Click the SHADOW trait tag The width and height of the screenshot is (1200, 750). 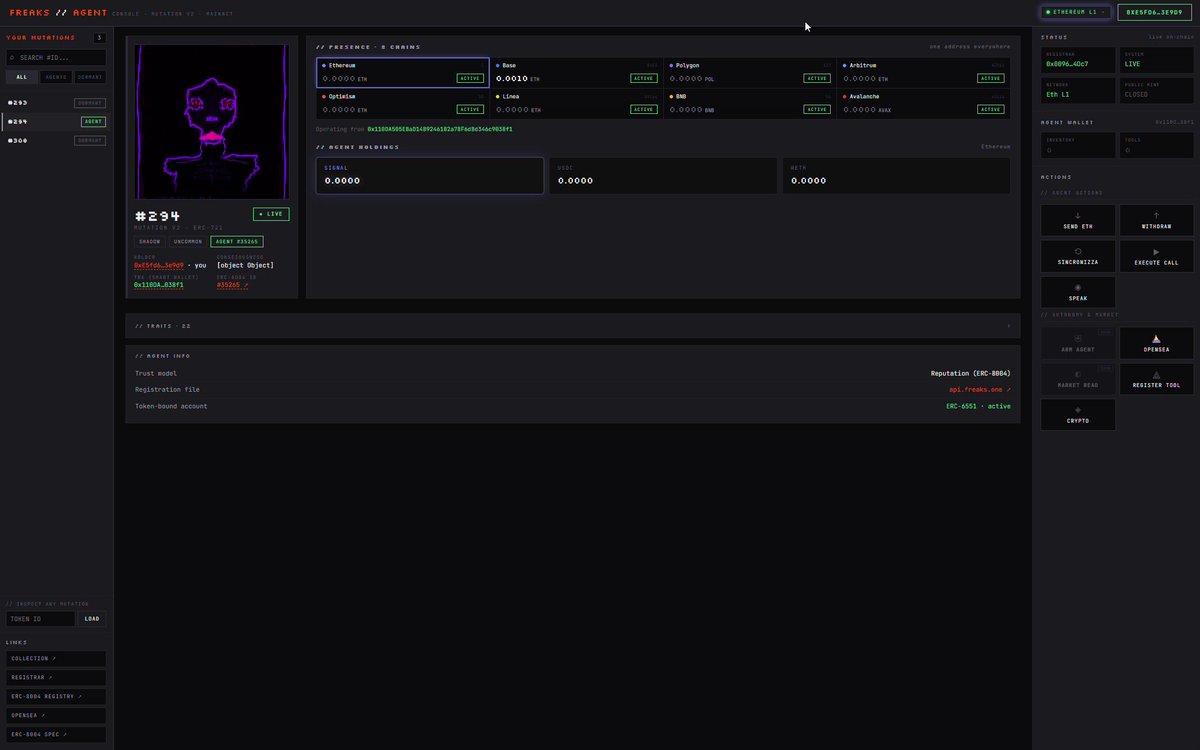coord(149,241)
